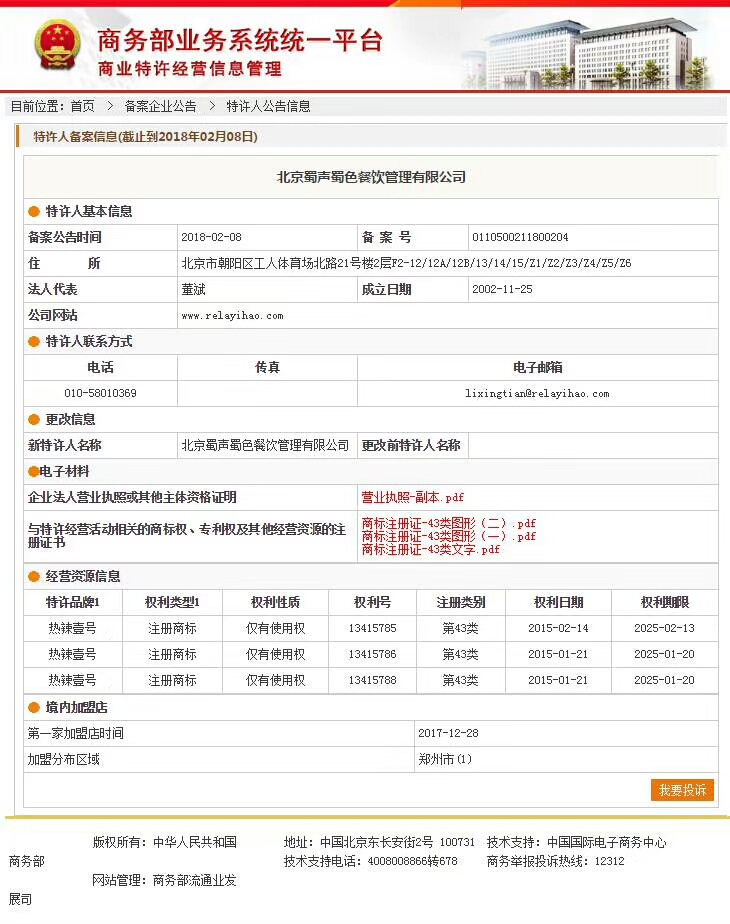Screen dimensions: 730x924
Task: Click the 电子邮箱 column header
Action: (537, 367)
